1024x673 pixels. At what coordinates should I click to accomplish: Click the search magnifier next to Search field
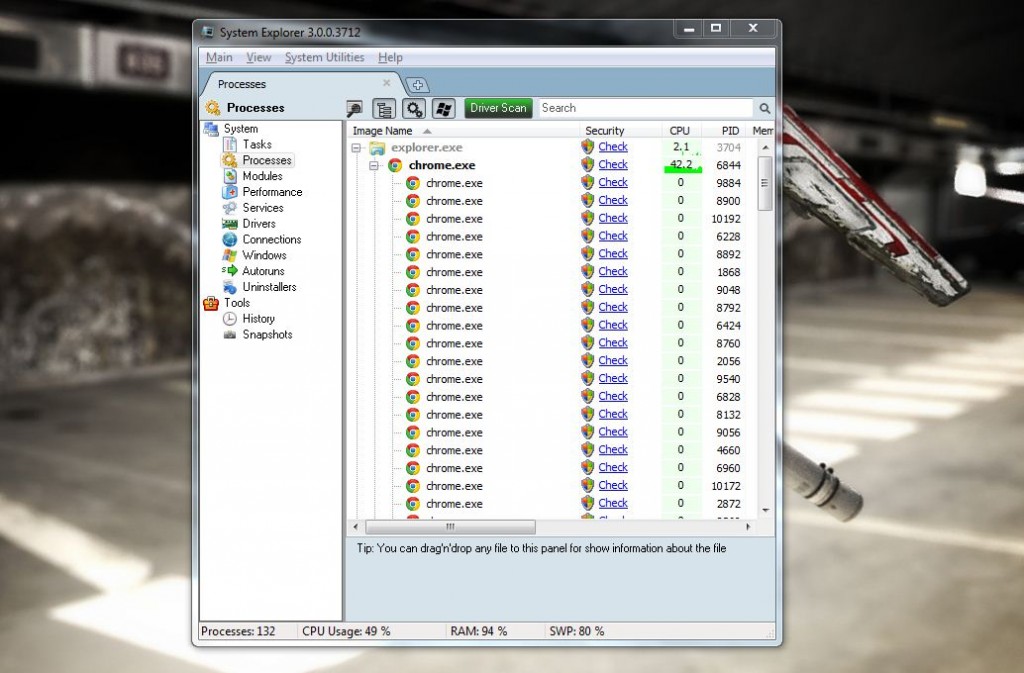tap(765, 108)
